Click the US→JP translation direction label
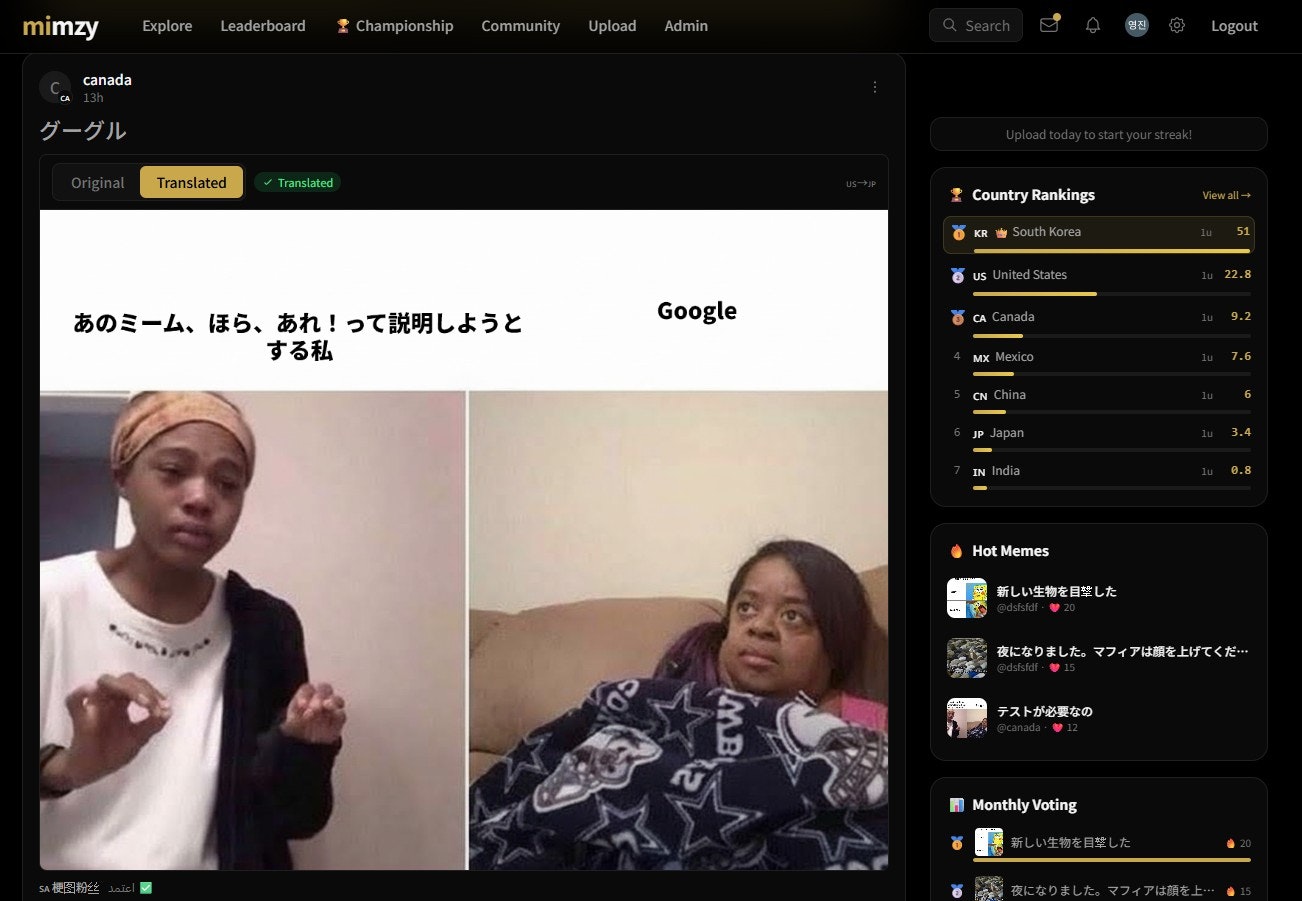The width and height of the screenshot is (1302, 901). point(861,184)
